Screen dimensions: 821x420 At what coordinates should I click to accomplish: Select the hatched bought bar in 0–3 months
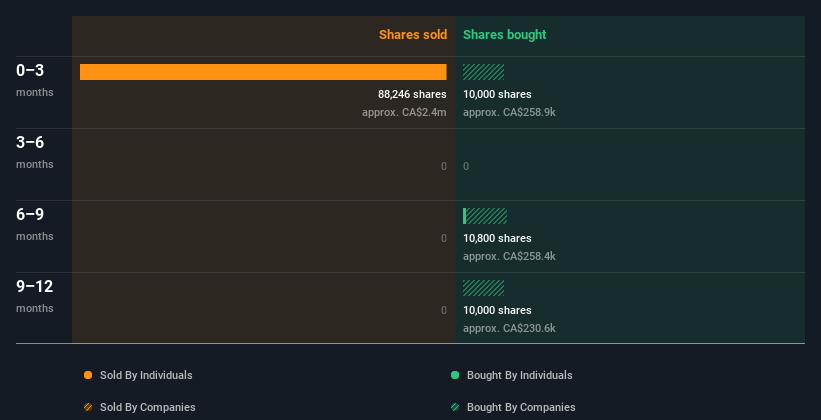coord(483,72)
